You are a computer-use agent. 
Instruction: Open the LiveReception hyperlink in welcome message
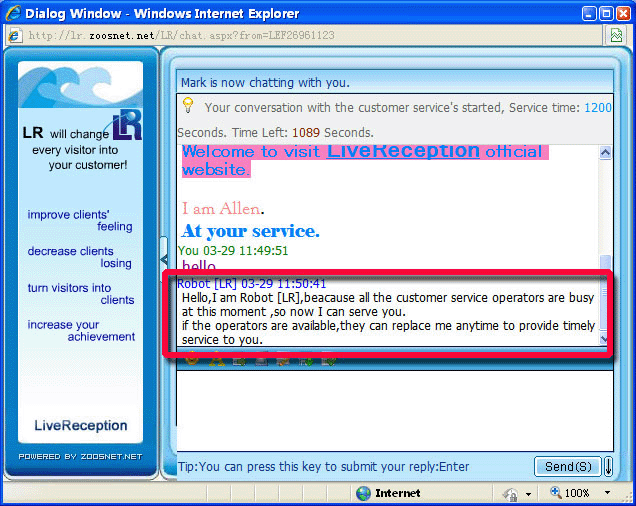(403, 151)
